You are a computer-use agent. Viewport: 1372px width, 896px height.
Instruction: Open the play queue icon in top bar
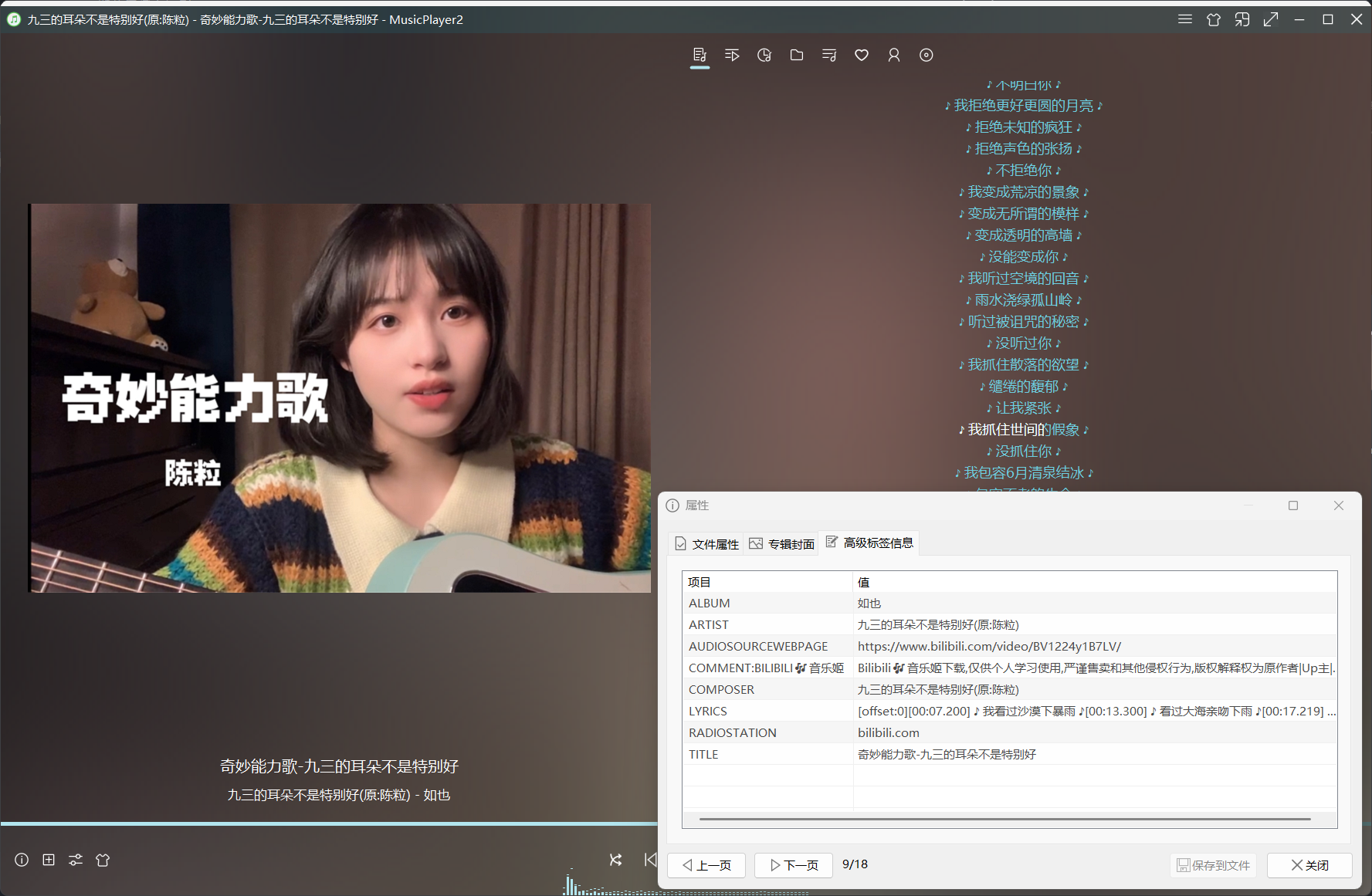pos(732,55)
